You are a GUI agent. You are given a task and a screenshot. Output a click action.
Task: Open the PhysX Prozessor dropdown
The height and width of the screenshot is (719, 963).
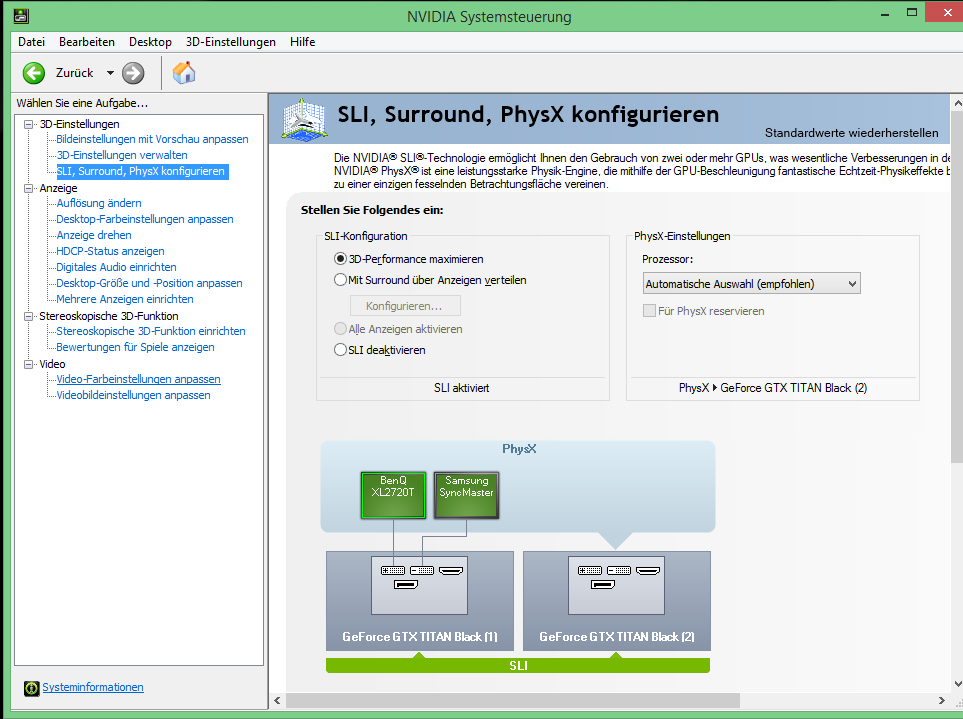point(751,284)
